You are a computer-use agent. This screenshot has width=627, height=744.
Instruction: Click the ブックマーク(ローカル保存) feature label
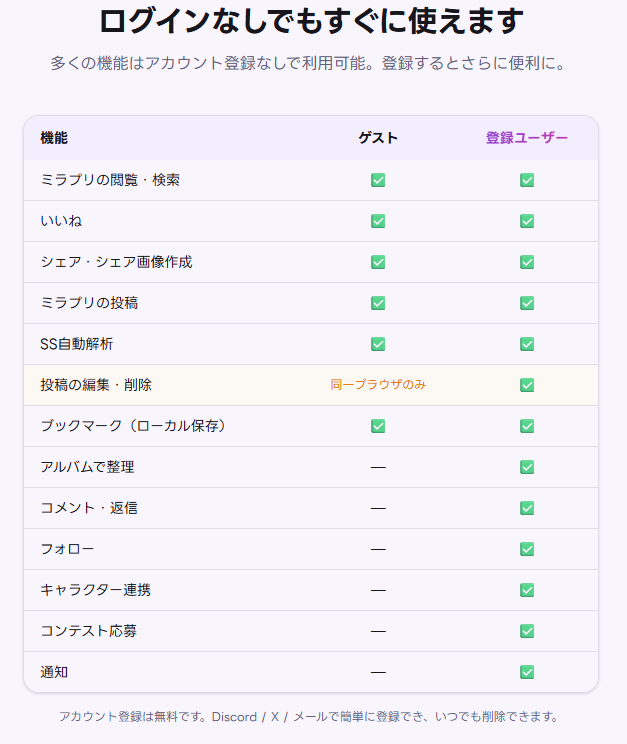(x=133, y=426)
